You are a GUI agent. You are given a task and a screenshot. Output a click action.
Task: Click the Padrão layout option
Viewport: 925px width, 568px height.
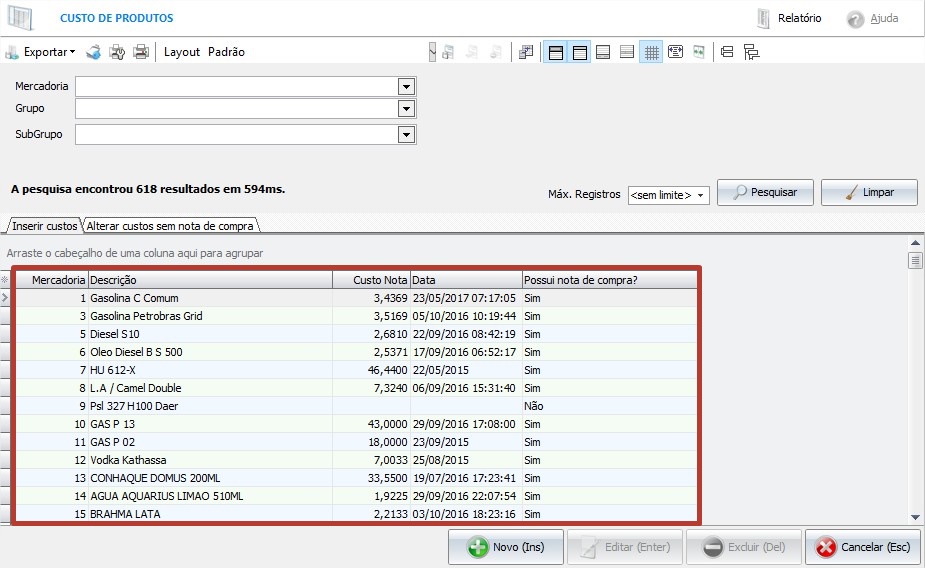click(x=226, y=52)
